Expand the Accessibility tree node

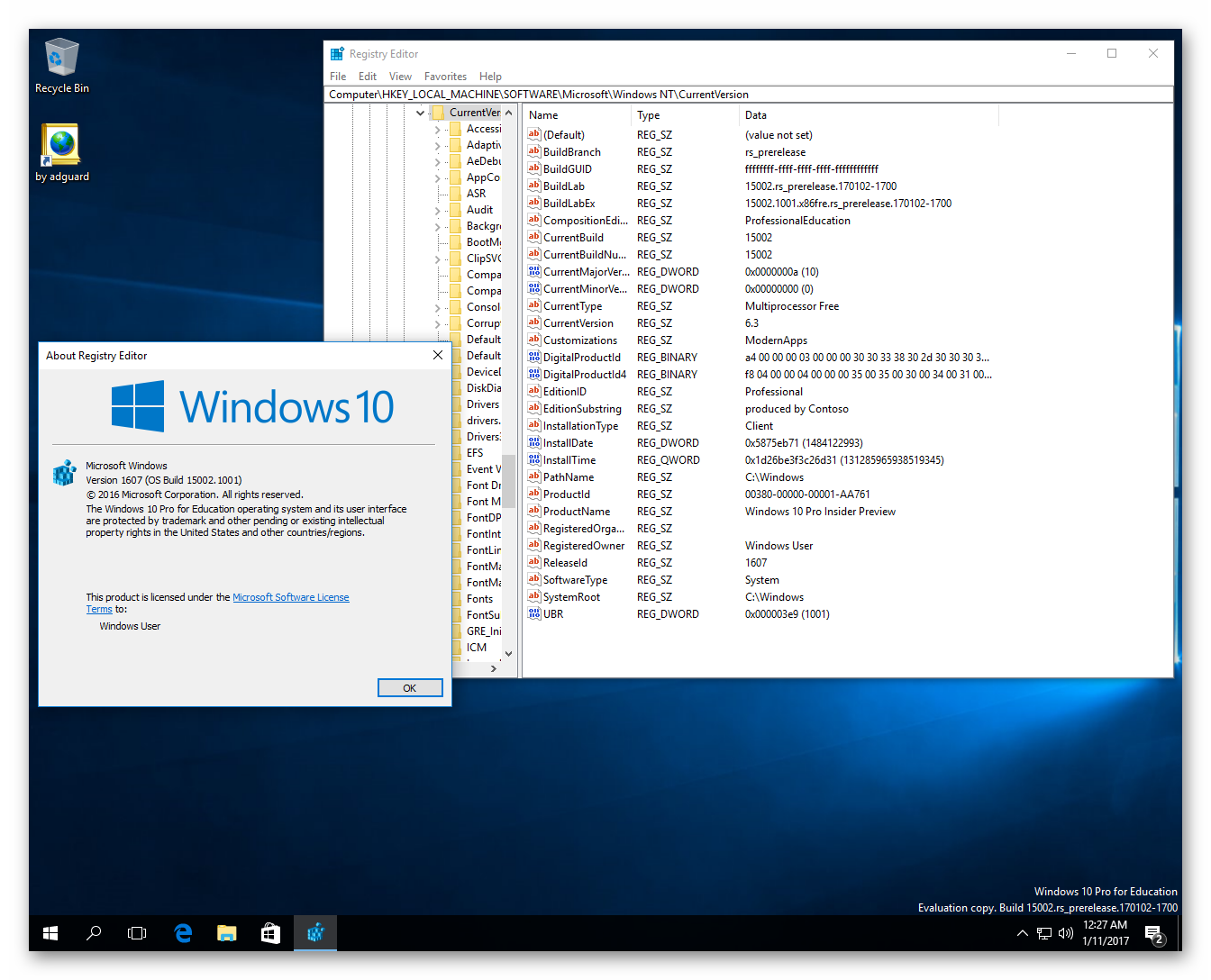point(438,130)
